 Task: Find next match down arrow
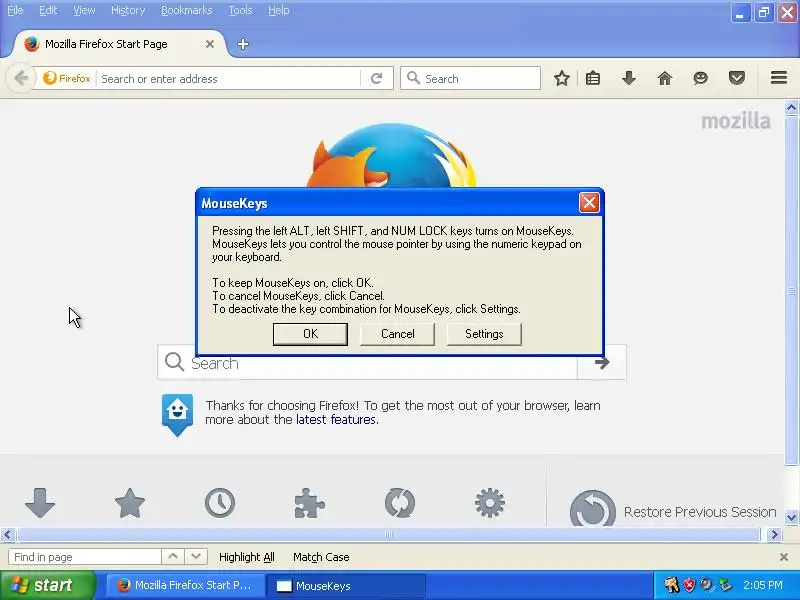click(x=196, y=557)
